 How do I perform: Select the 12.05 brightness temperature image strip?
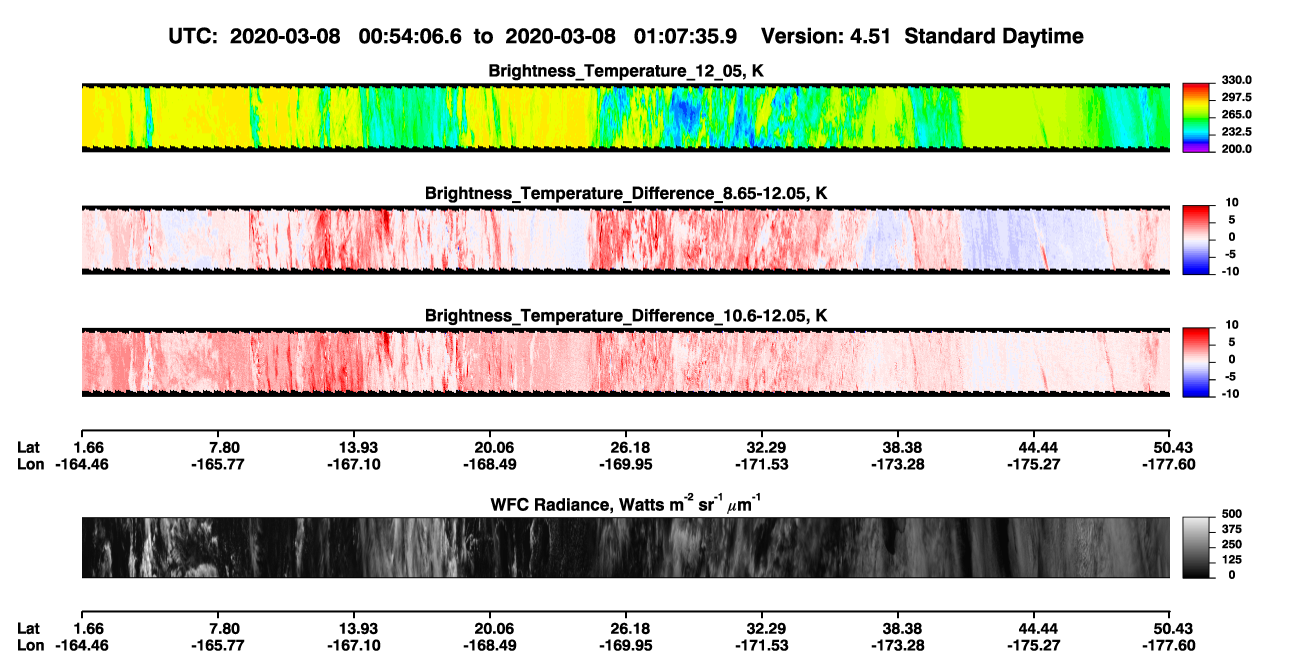625,117
